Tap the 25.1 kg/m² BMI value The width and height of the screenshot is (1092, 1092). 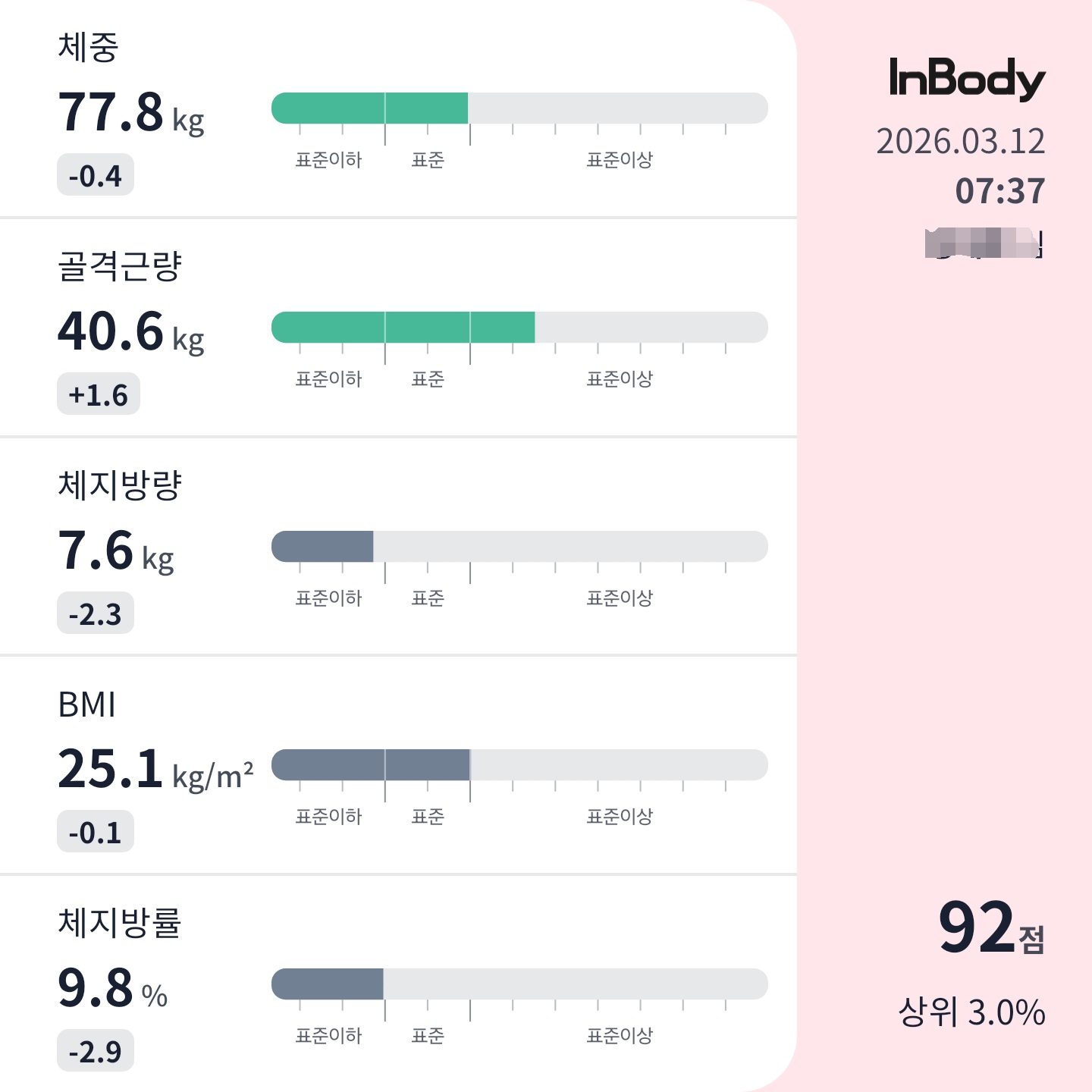(155, 770)
